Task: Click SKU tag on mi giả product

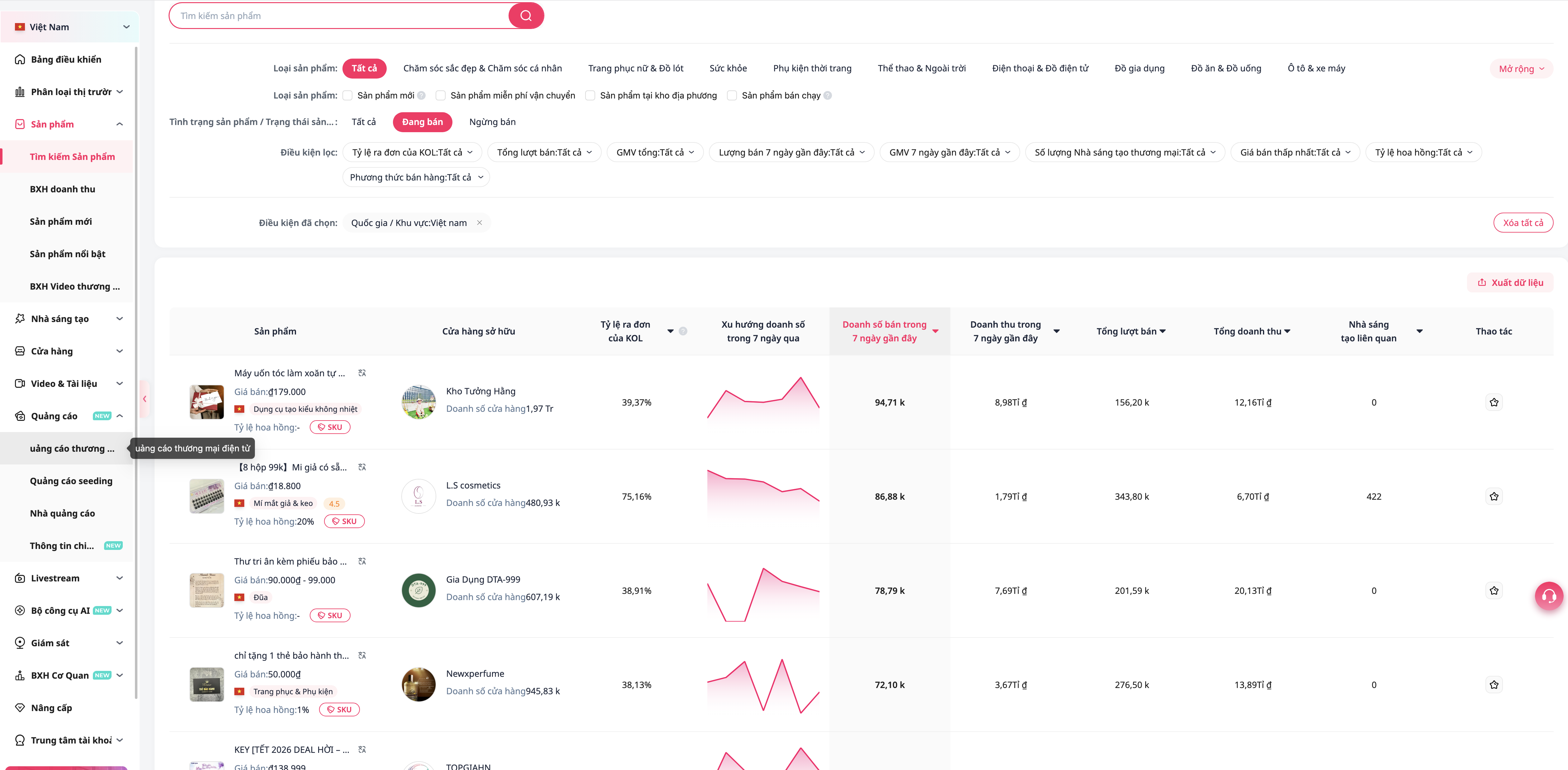Action: coord(344,522)
